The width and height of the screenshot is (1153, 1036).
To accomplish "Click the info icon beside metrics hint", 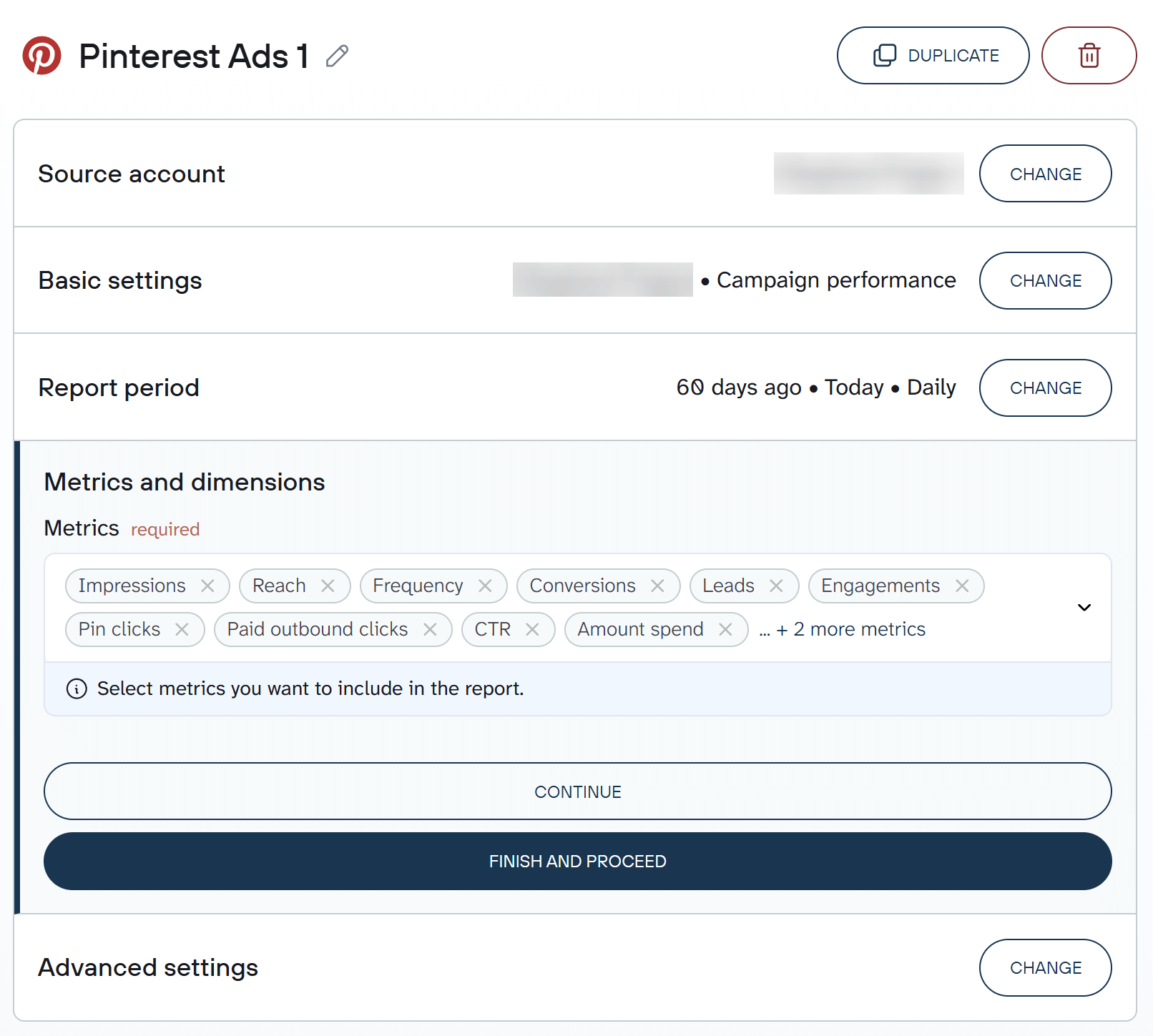I will click(76, 689).
